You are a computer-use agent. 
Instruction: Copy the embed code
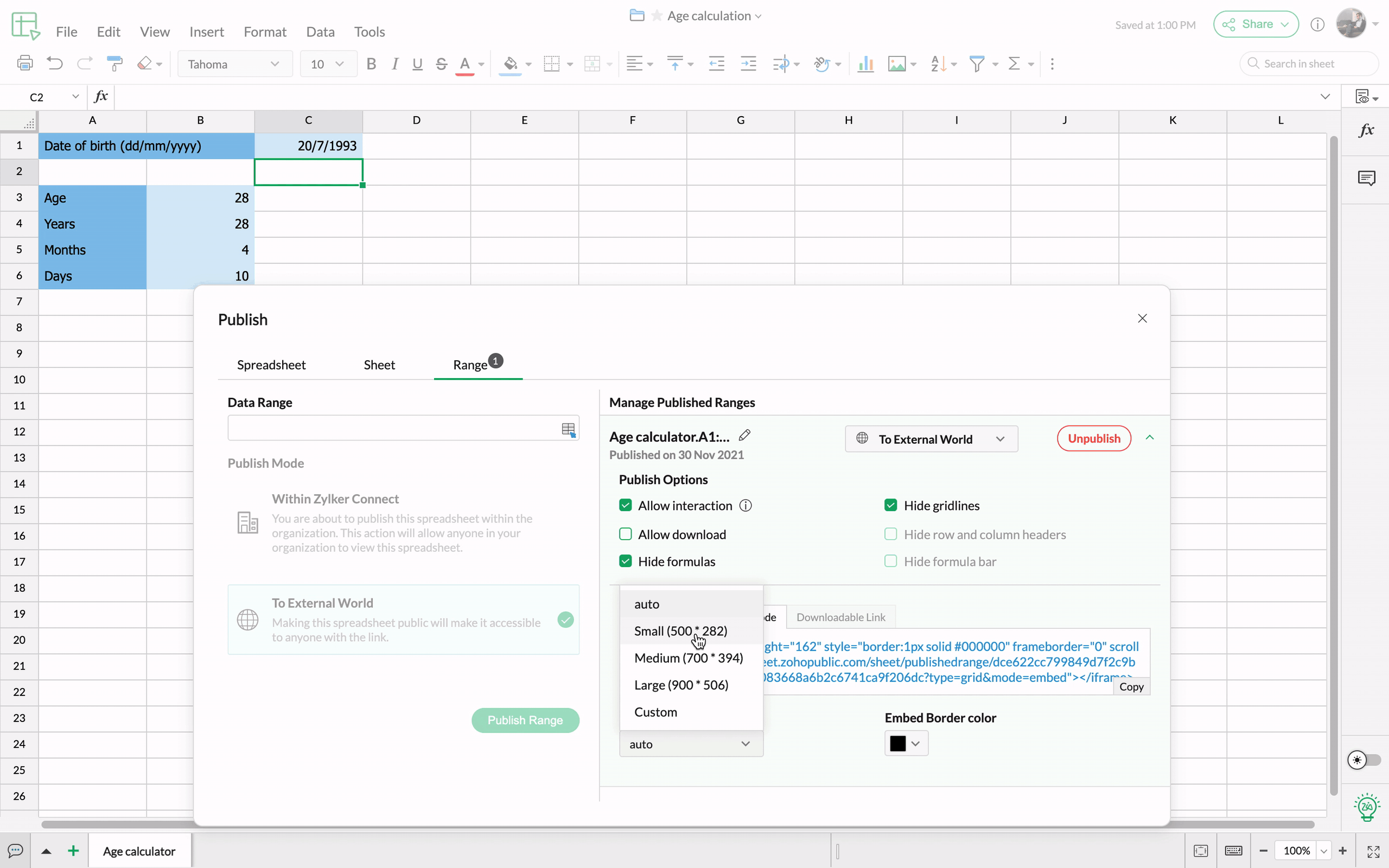pos(1131,687)
